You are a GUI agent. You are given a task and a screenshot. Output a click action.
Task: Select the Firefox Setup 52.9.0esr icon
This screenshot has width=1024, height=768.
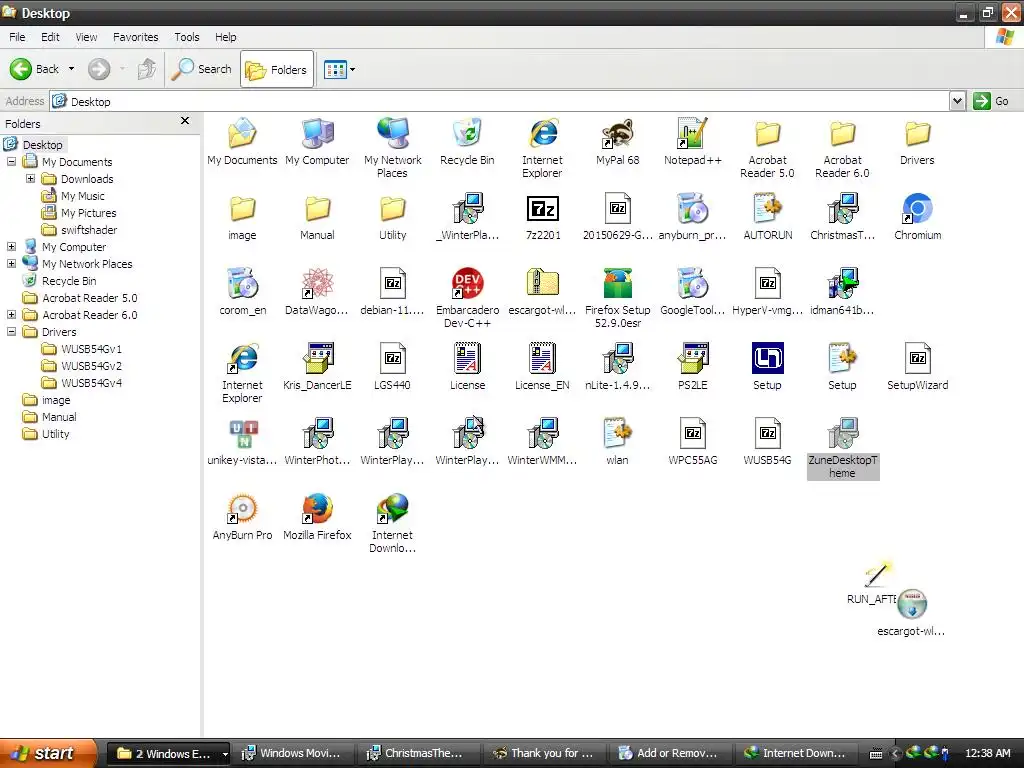[617, 283]
